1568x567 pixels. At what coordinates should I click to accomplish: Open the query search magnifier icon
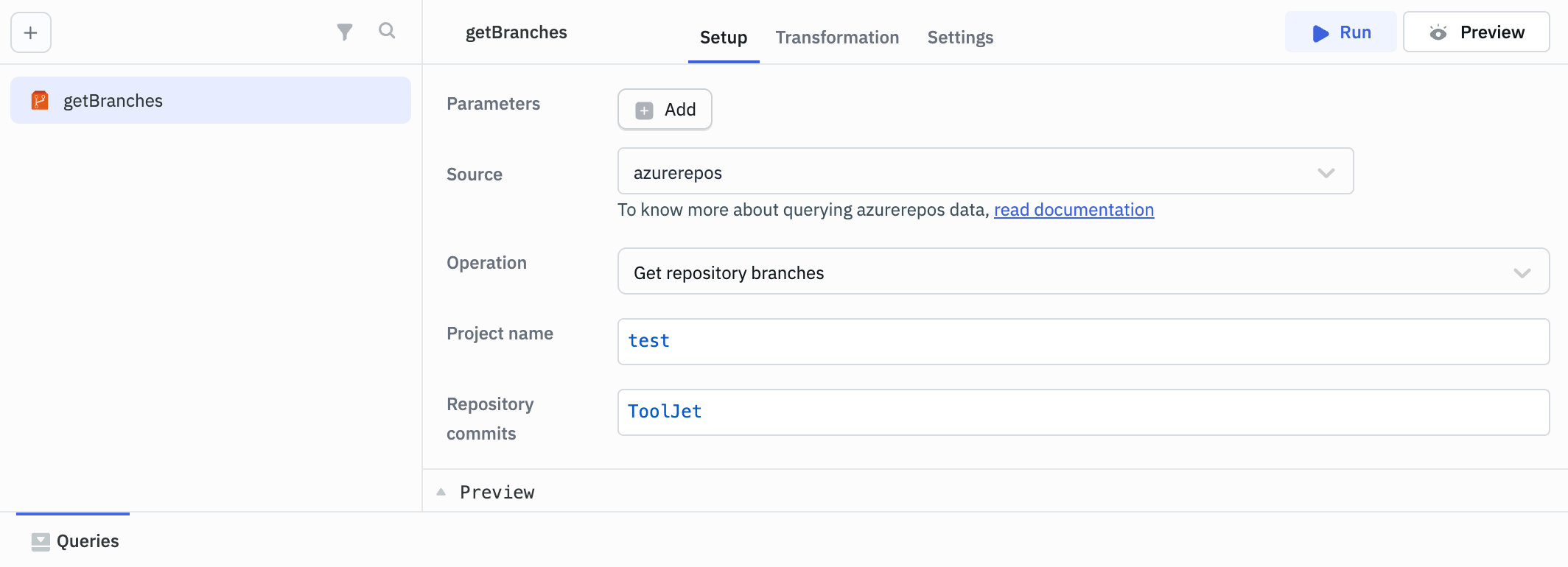coord(387,31)
